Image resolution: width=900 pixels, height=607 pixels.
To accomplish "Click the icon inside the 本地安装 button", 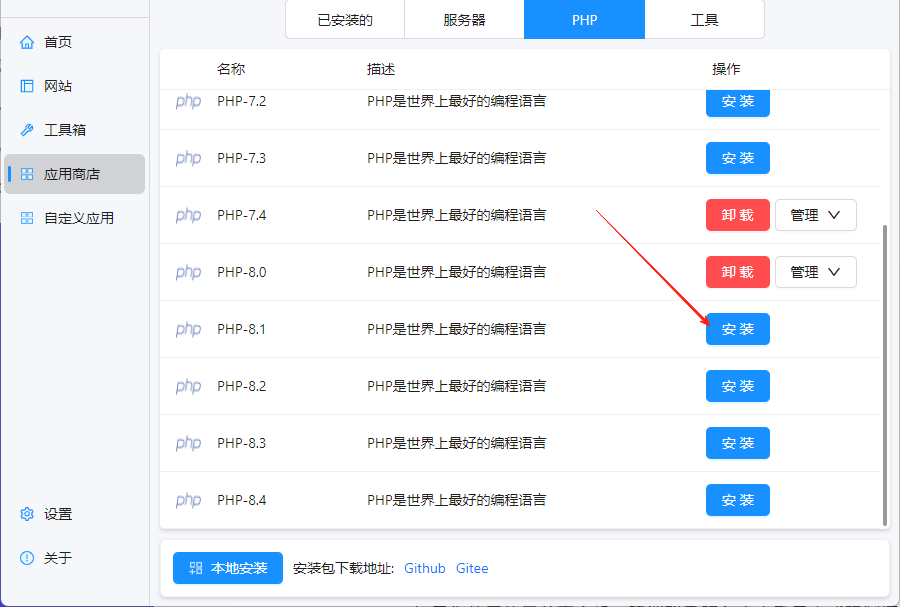I will click(x=196, y=568).
